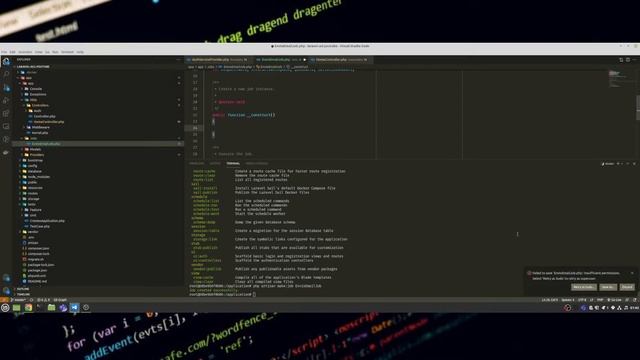The height and width of the screenshot is (360, 640).
Task: Open the terminal icon in taskbar
Action: [40, 308]
